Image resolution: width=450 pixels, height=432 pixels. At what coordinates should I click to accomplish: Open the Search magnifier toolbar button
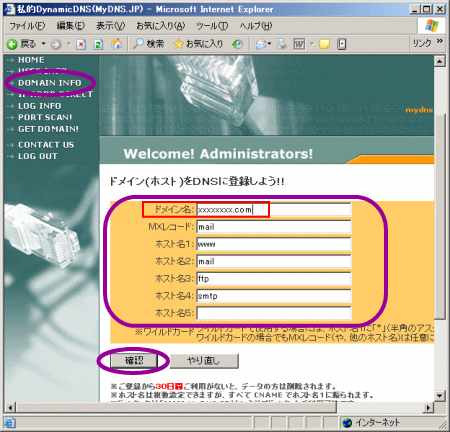(x=148, y=44)
